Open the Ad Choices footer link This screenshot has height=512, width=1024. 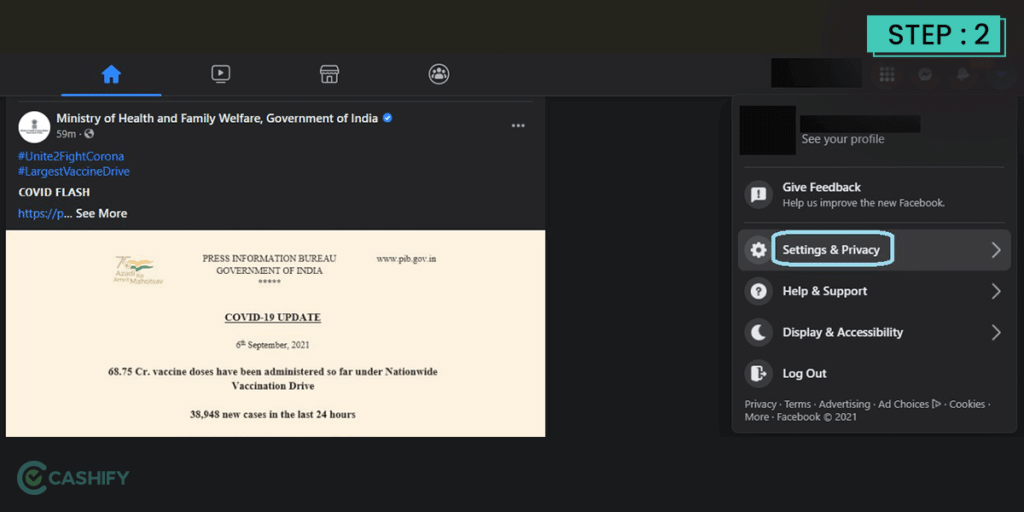910,404
